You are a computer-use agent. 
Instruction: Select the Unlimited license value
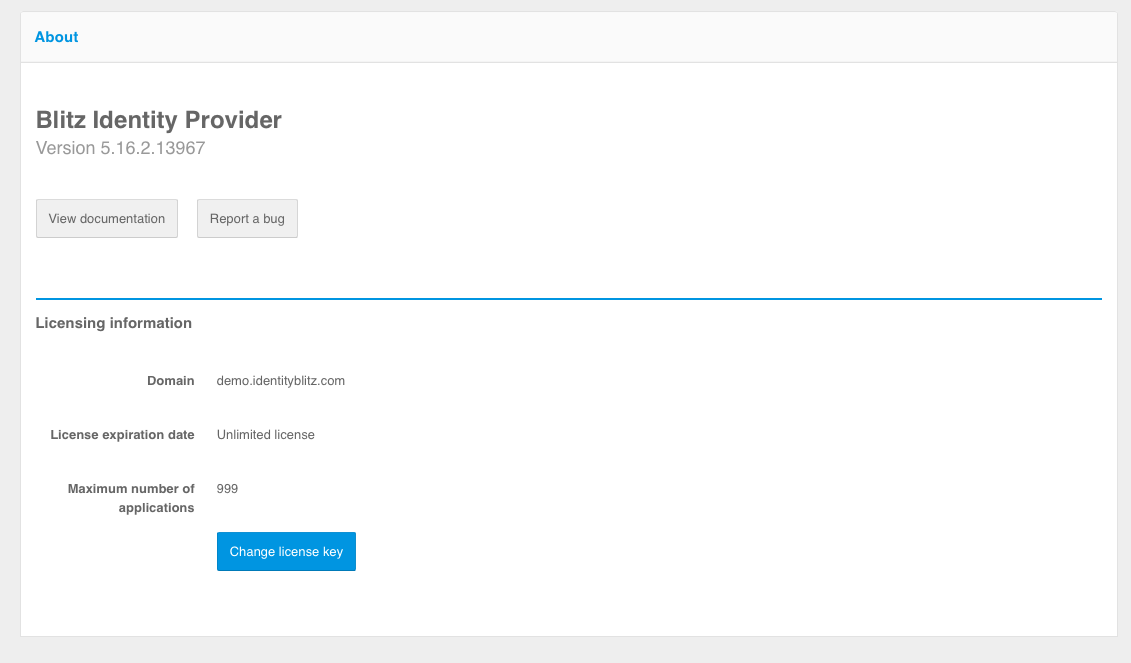click(265, 435)
